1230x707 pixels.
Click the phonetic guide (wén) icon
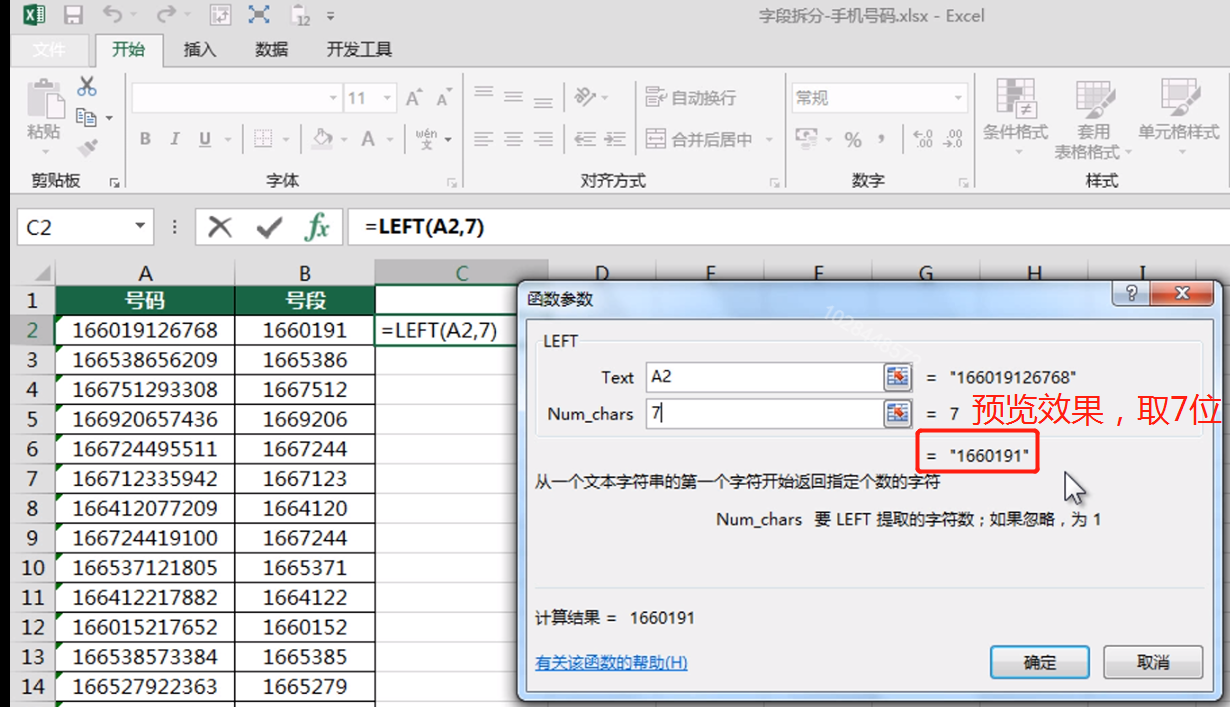click(x=426, y=139)
